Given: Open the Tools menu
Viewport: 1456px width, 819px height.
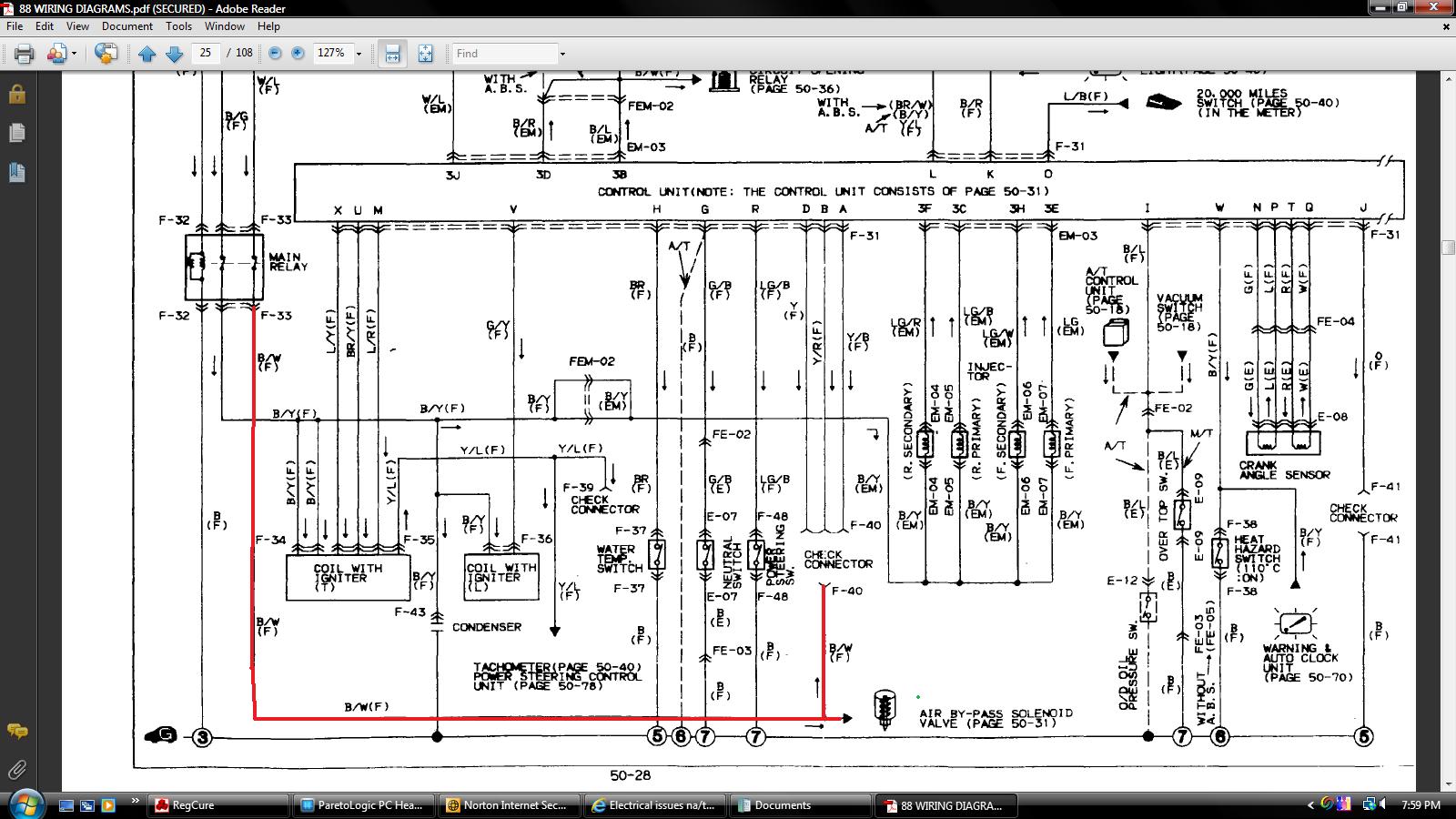Looking at the screenshot, I should 178,26.
